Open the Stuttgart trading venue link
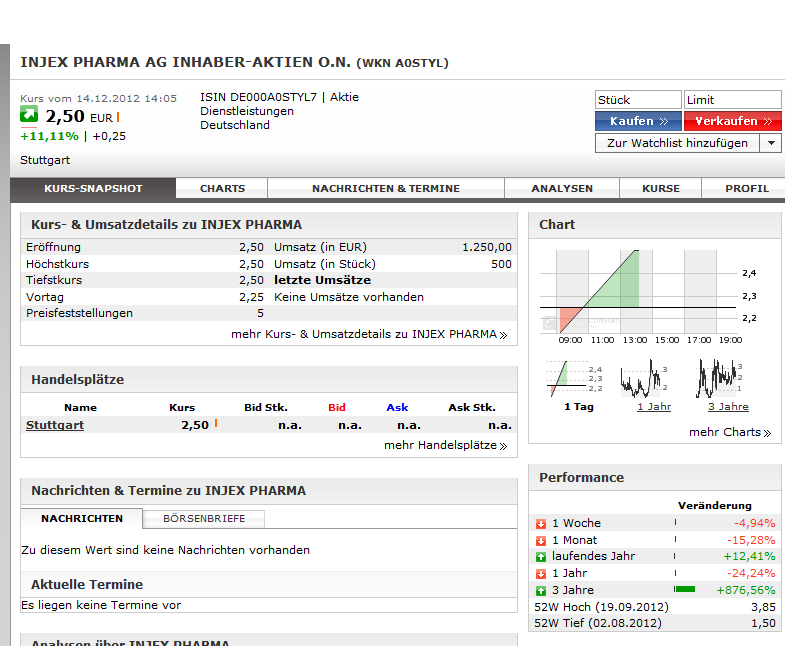The height and width of the screenshot is (646, 785). click(x=55, y=425)
